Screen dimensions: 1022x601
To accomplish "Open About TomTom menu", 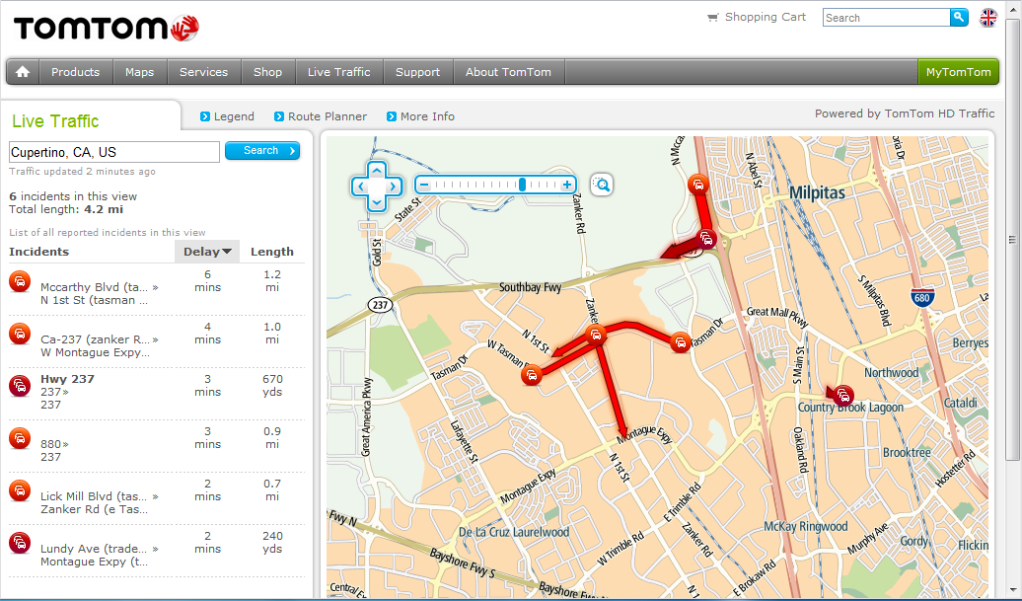I will point(508,72).
